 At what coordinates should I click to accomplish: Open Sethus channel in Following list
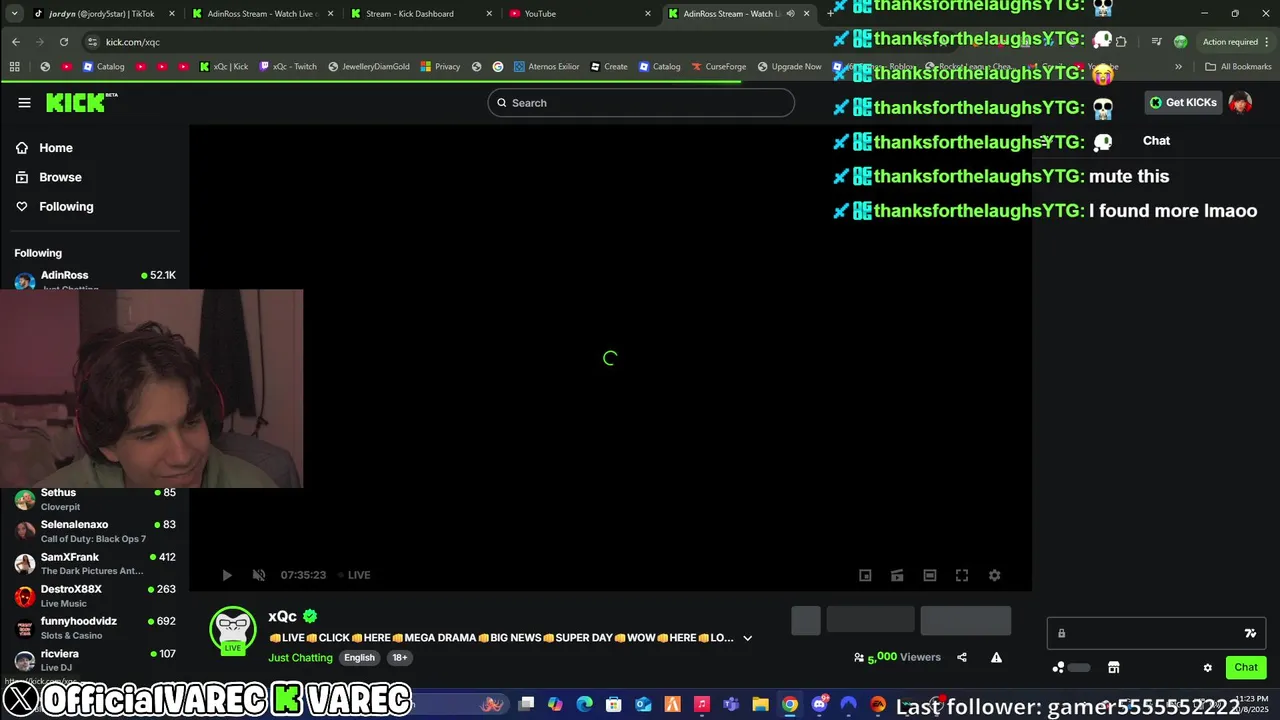tap(95, 499)
